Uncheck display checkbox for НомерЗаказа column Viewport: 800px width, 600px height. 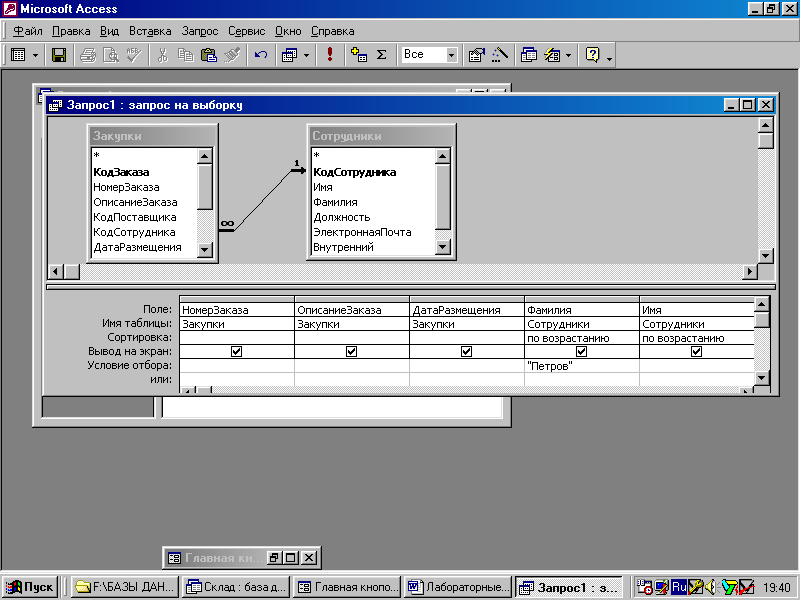pyautogui.click(x=236, y=352)
